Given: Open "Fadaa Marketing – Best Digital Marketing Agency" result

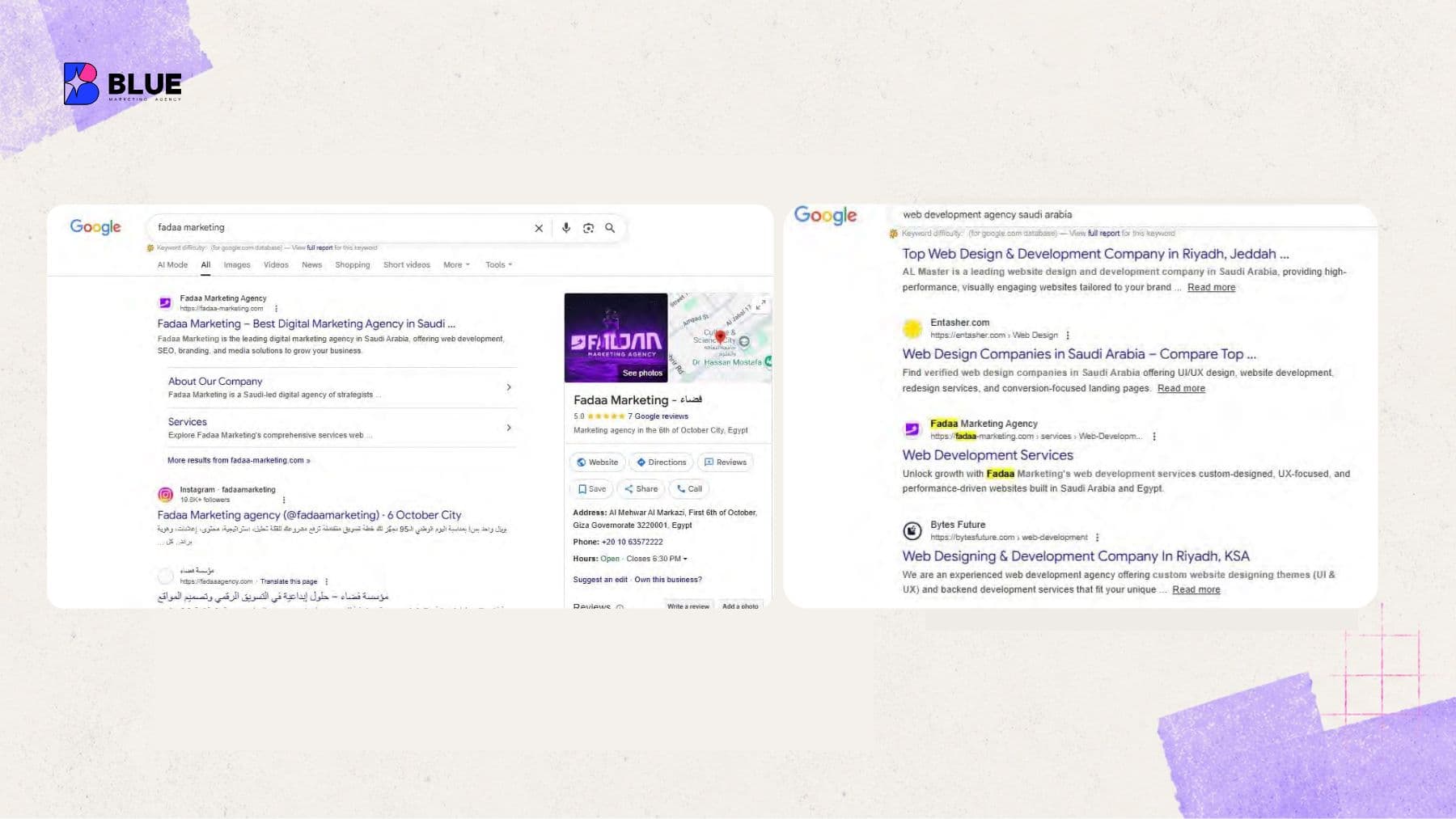Looking at the screenshot, I should click(306, 323).
